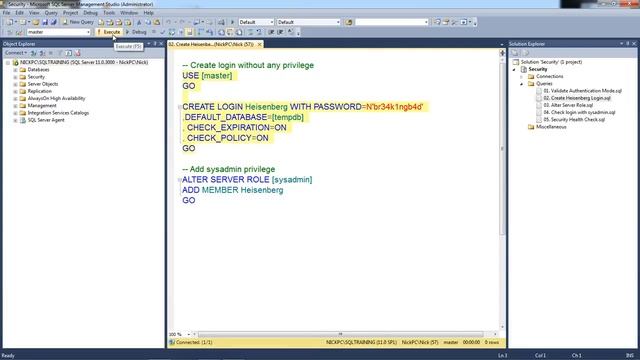Expand the Security node in Object Explorer
The height and width of the screenshot is (360, 640).
(x=15, y=77)
